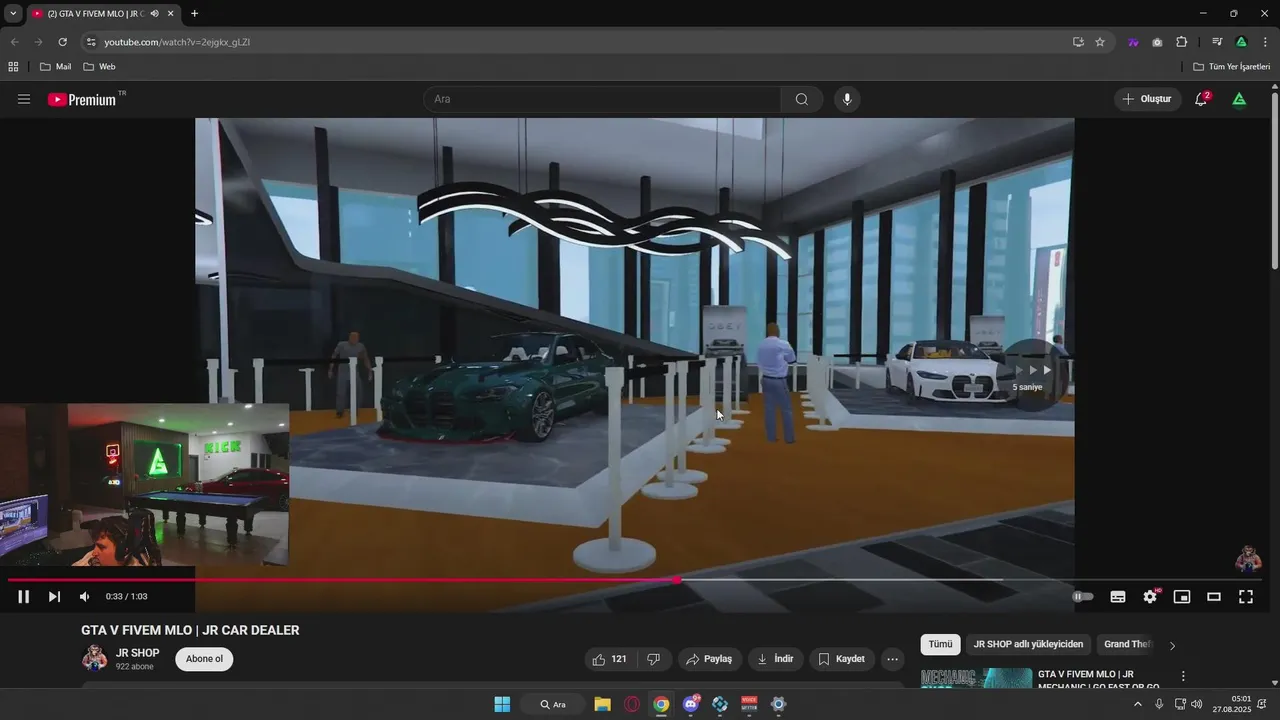Open the YouTube guide hamburger menu

point(24,99)
